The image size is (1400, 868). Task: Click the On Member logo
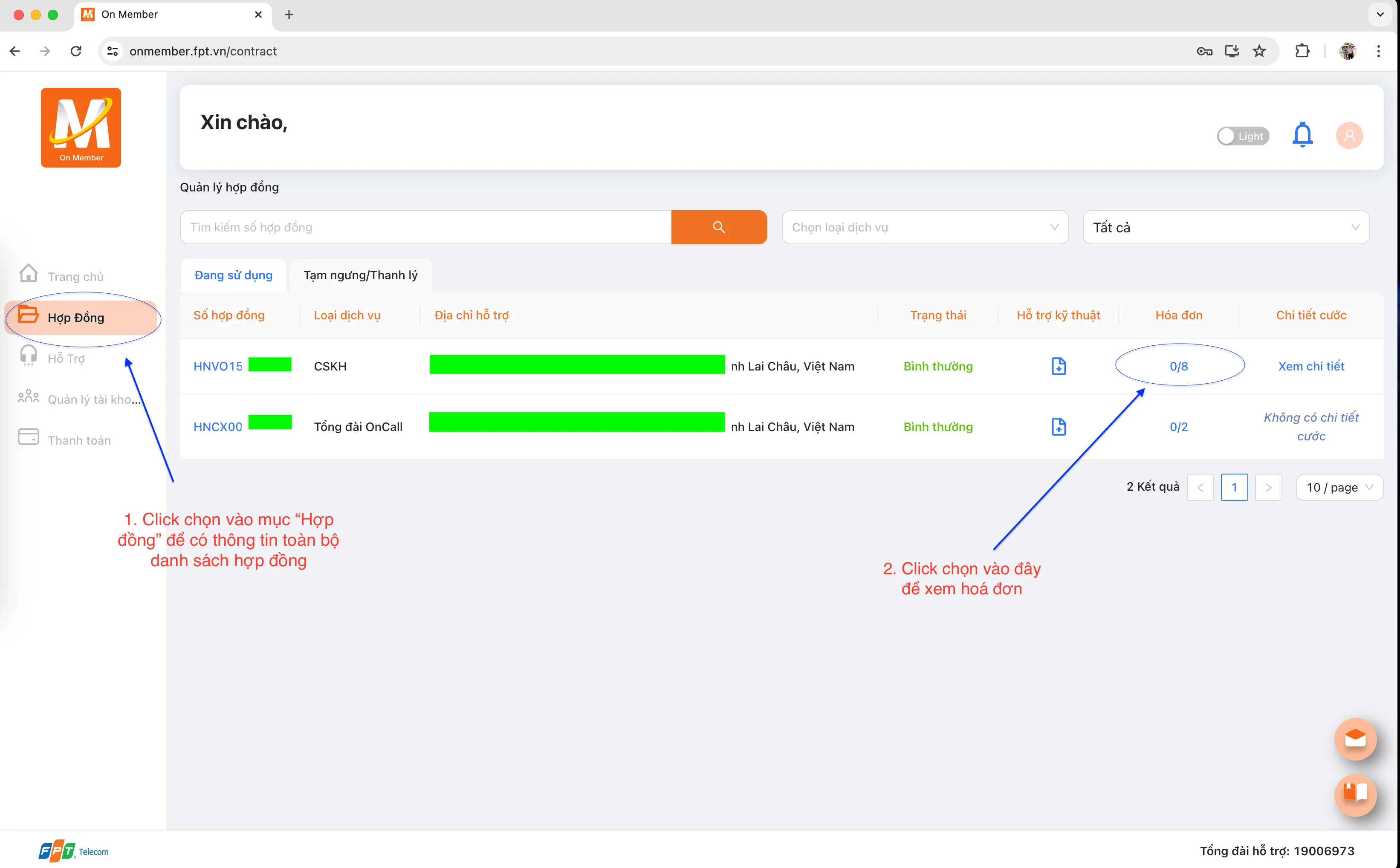(81, 127)
